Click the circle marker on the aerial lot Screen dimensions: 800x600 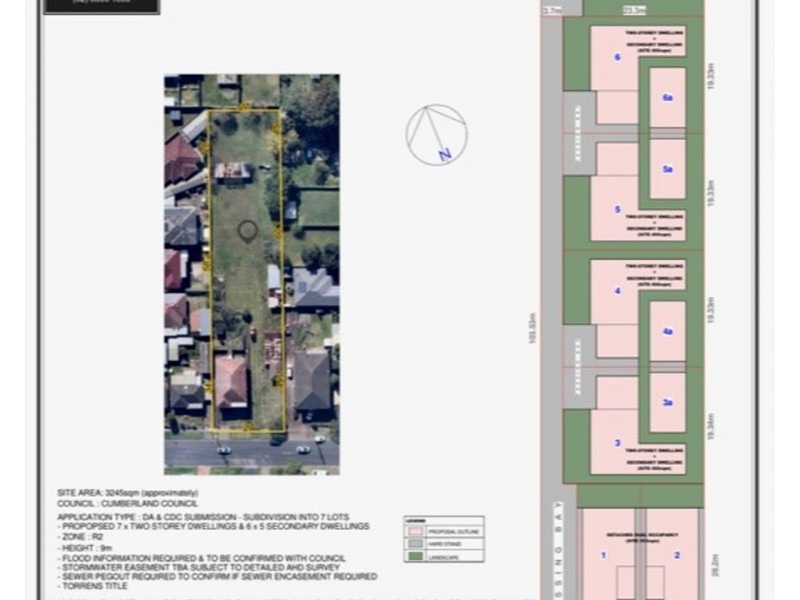[x=247, y=231]
